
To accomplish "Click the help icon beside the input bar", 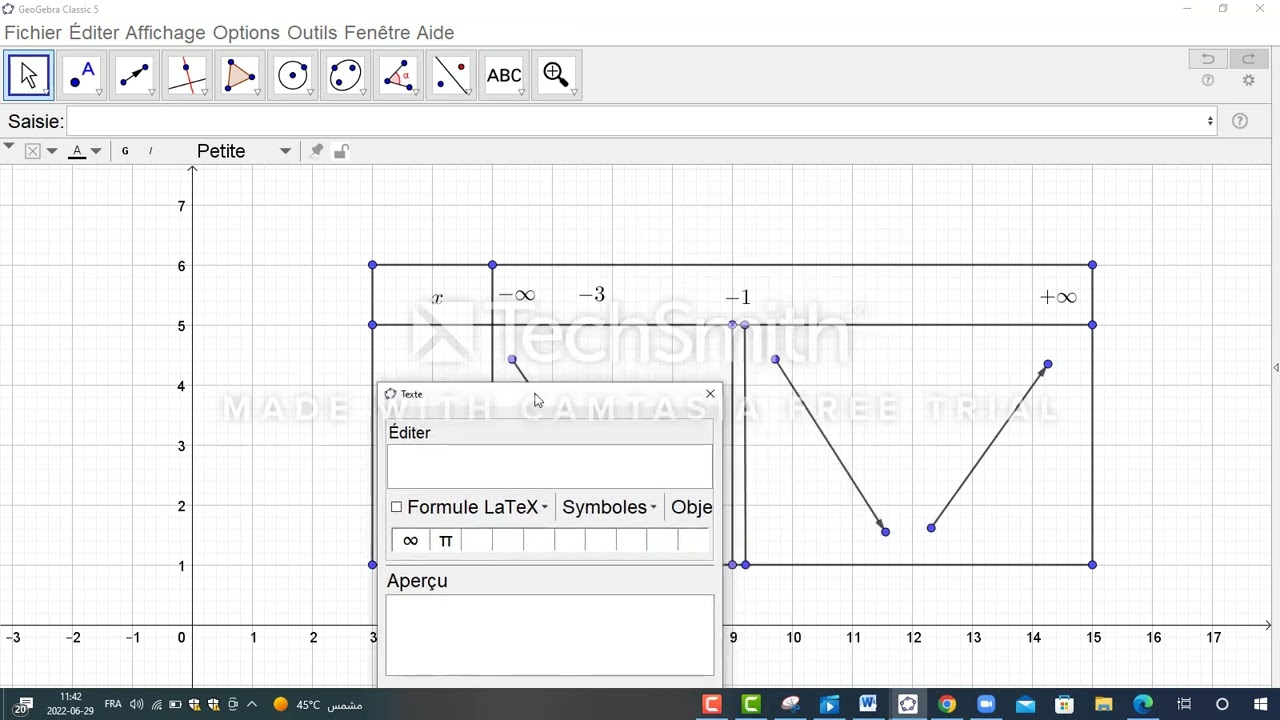I will [1240, 121].
